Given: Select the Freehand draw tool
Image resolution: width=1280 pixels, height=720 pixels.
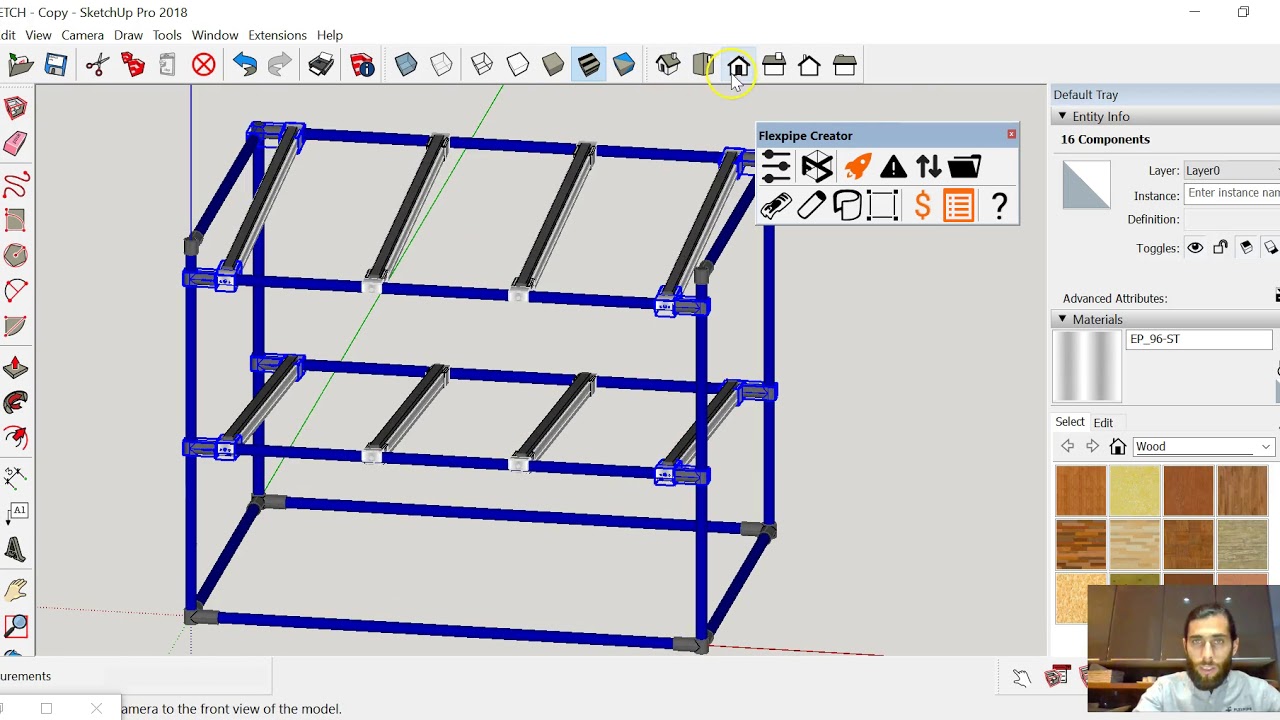Looking at the screenshot, I should click(x=15, y=184).
